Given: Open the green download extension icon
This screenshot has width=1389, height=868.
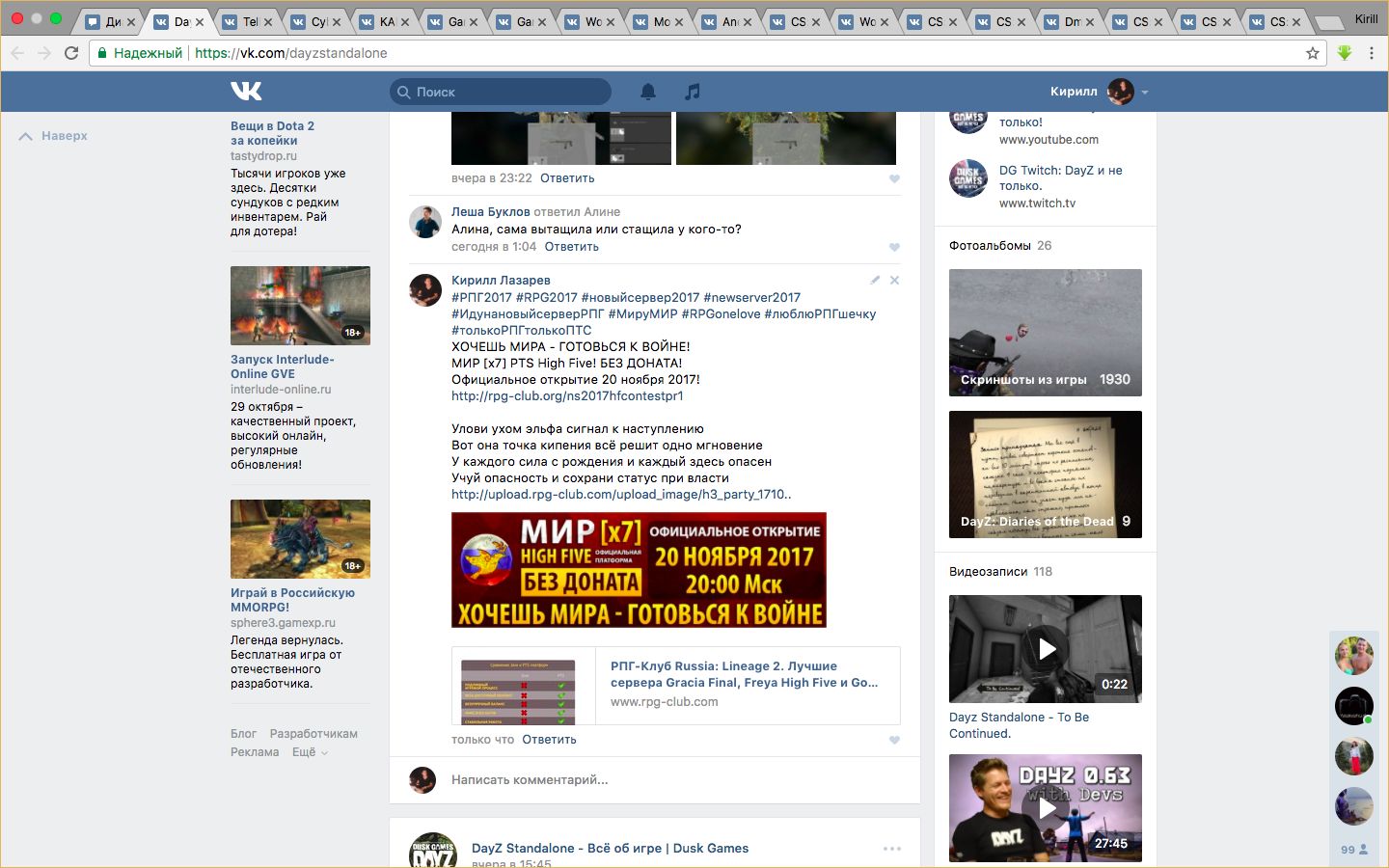Looking at the screenshot, I should (1345, 53).
